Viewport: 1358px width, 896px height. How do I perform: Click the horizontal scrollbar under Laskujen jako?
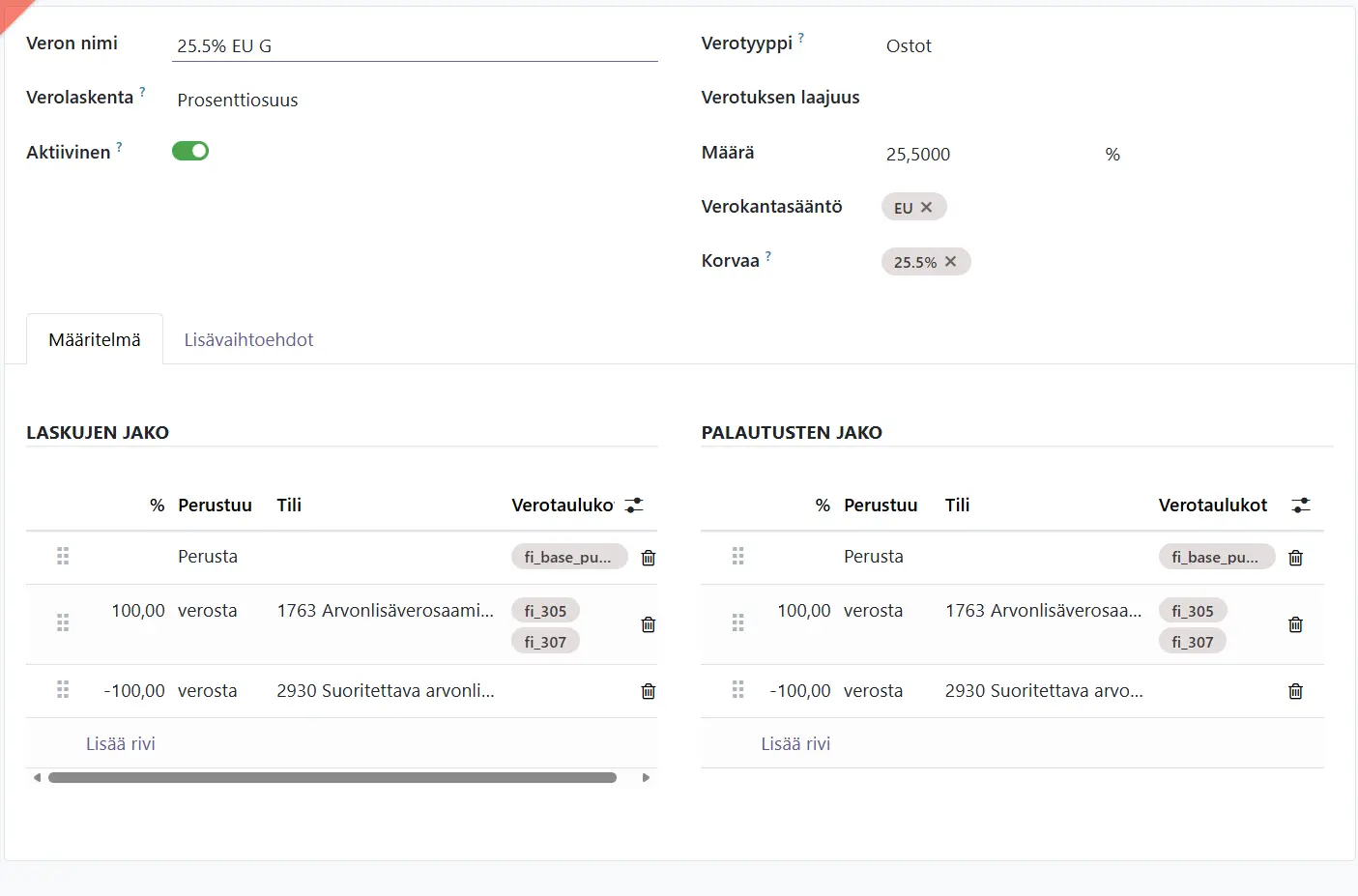click(x=332, y=777)
